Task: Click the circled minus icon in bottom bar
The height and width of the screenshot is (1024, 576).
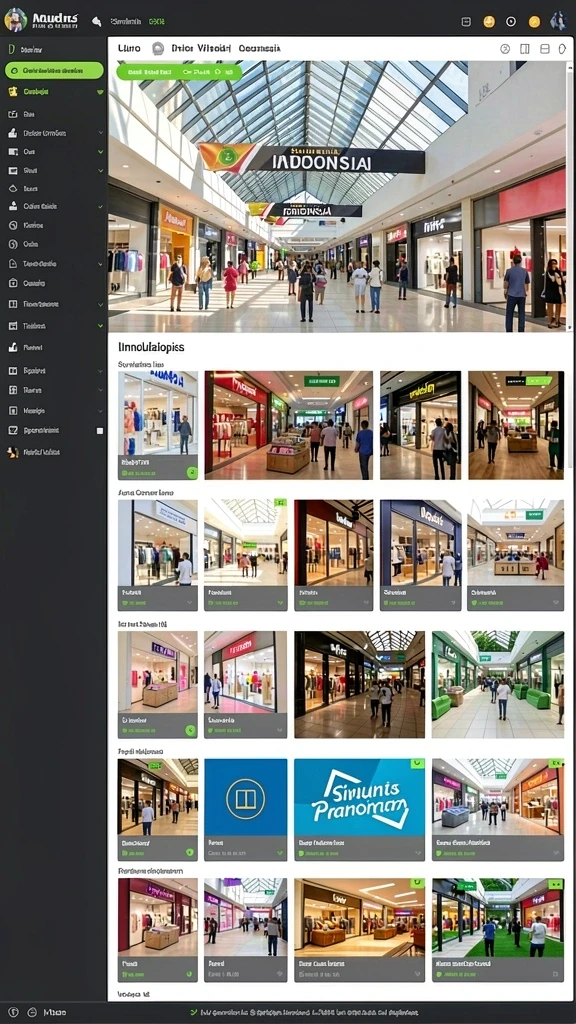Action: click(x=32, y=1012)
